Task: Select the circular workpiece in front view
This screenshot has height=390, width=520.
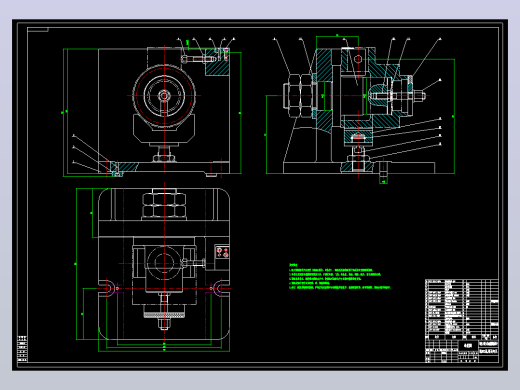Action: 164,96
